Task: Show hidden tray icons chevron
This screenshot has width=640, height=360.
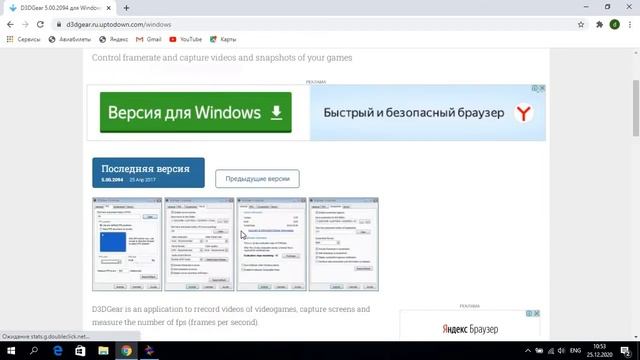Action: pos(527,351)
